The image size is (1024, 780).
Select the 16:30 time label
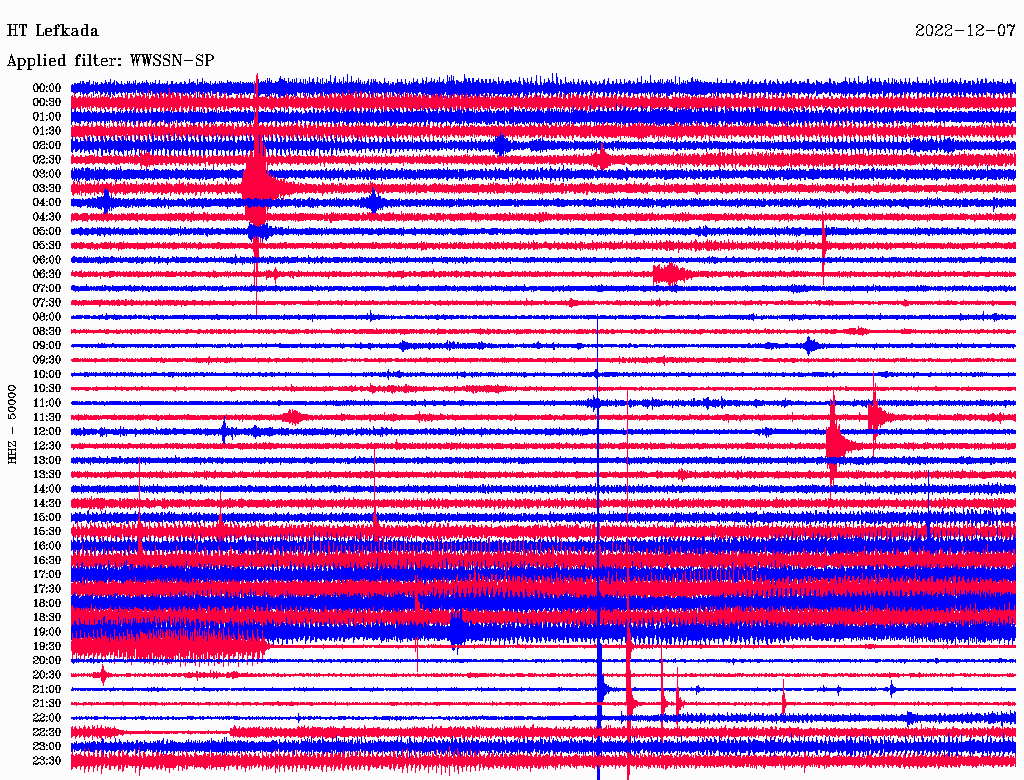46,561
